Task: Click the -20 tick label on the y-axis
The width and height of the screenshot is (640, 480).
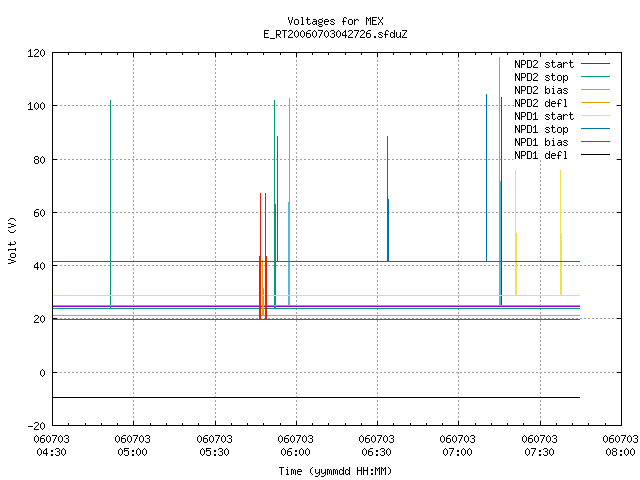Action: tap(36, 426)
